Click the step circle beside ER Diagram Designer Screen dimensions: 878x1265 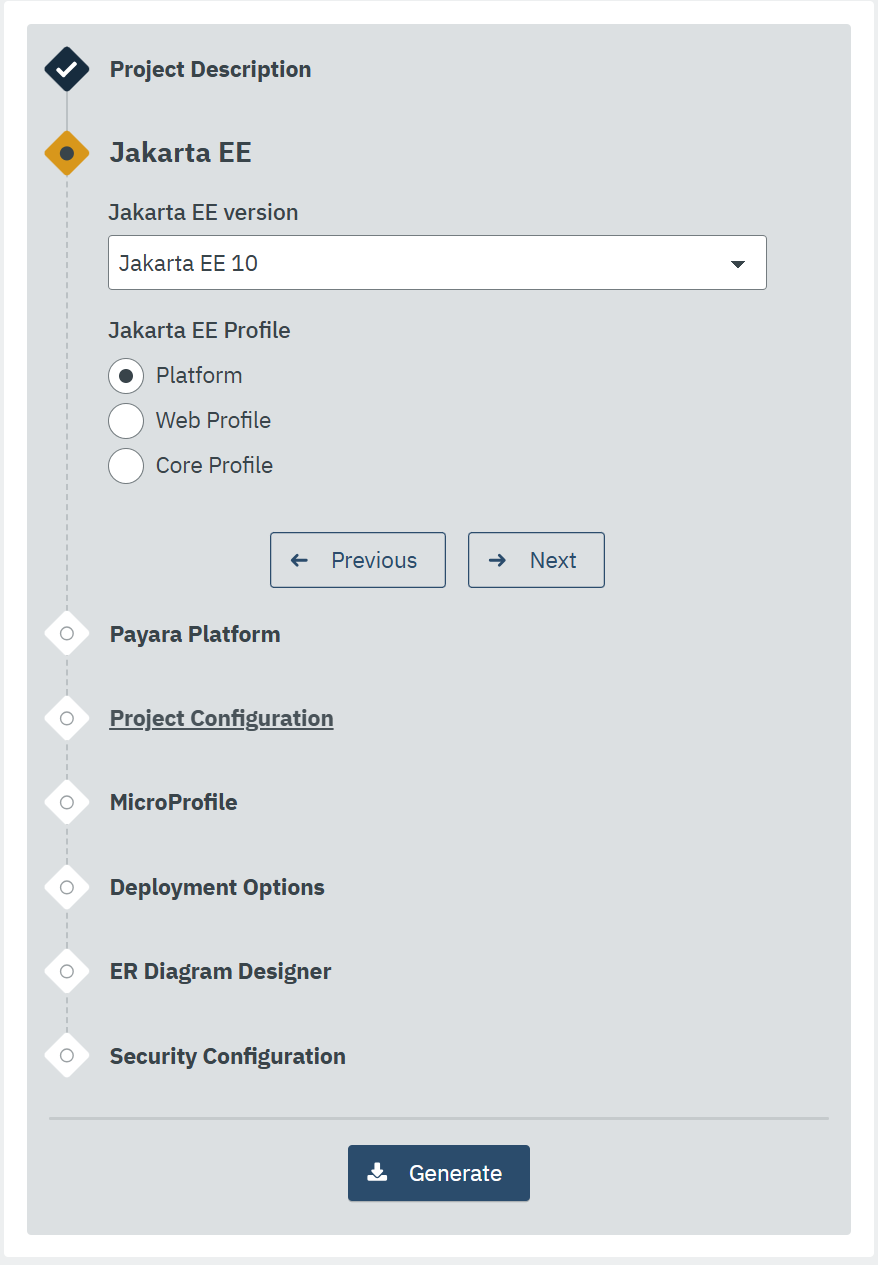coord(66,971)
